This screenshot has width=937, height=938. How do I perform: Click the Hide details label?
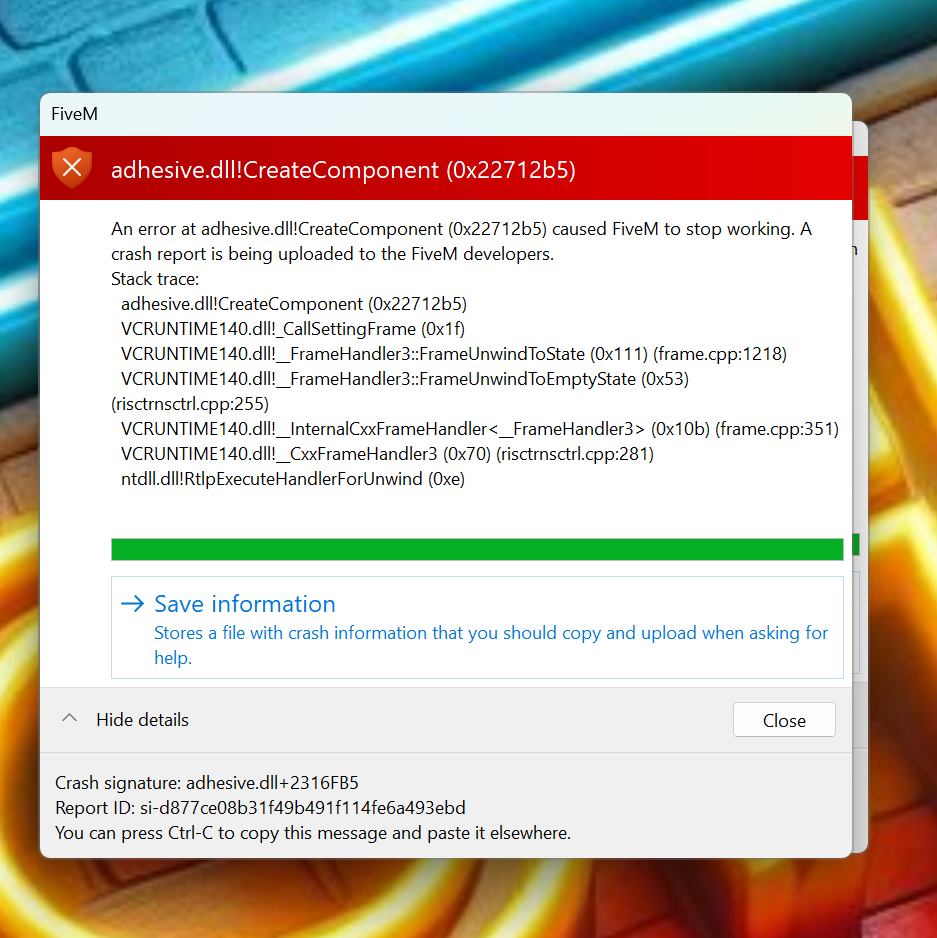click(x=142, y=720)
